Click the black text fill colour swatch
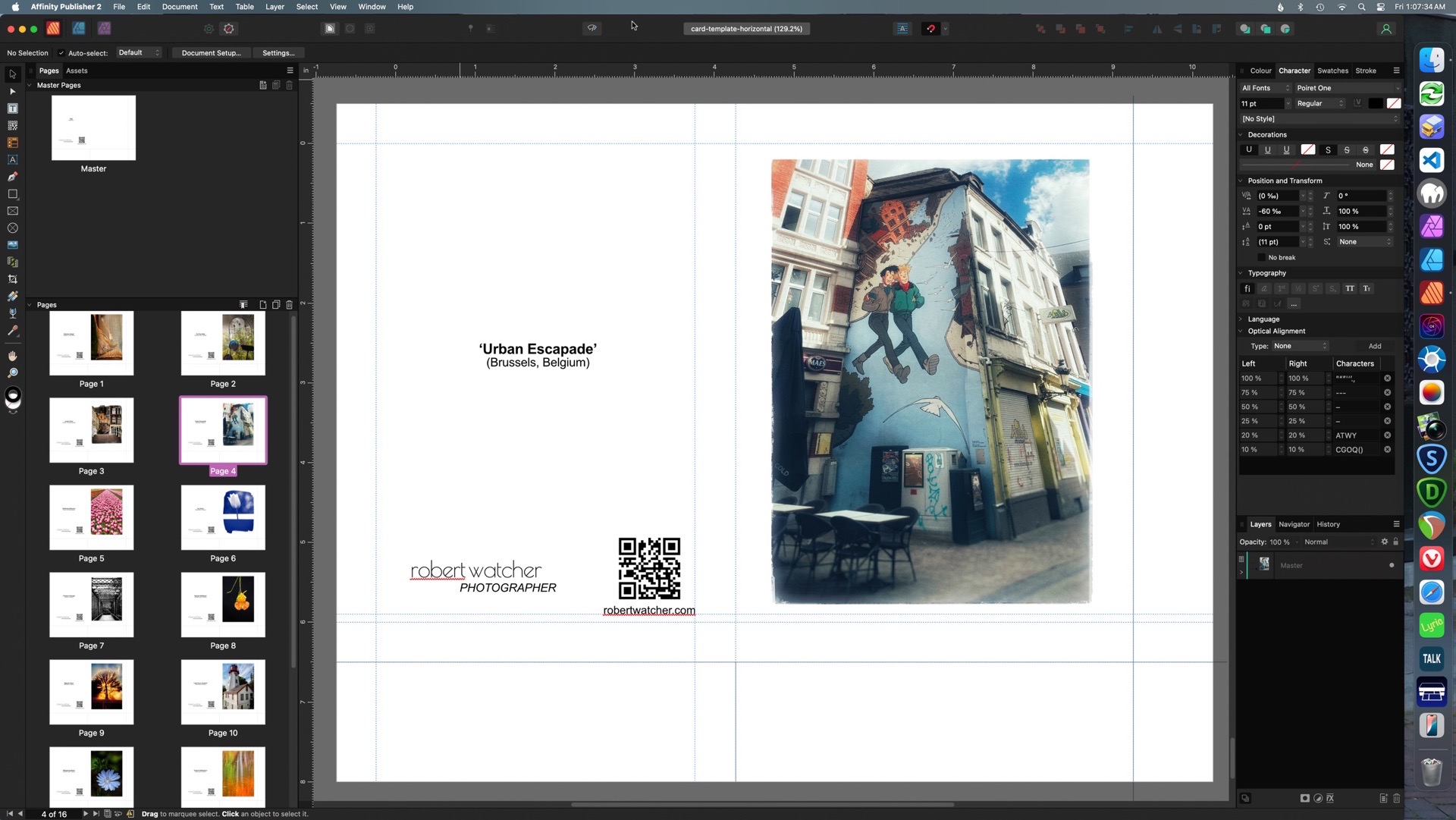 [x=1375, y=103]
